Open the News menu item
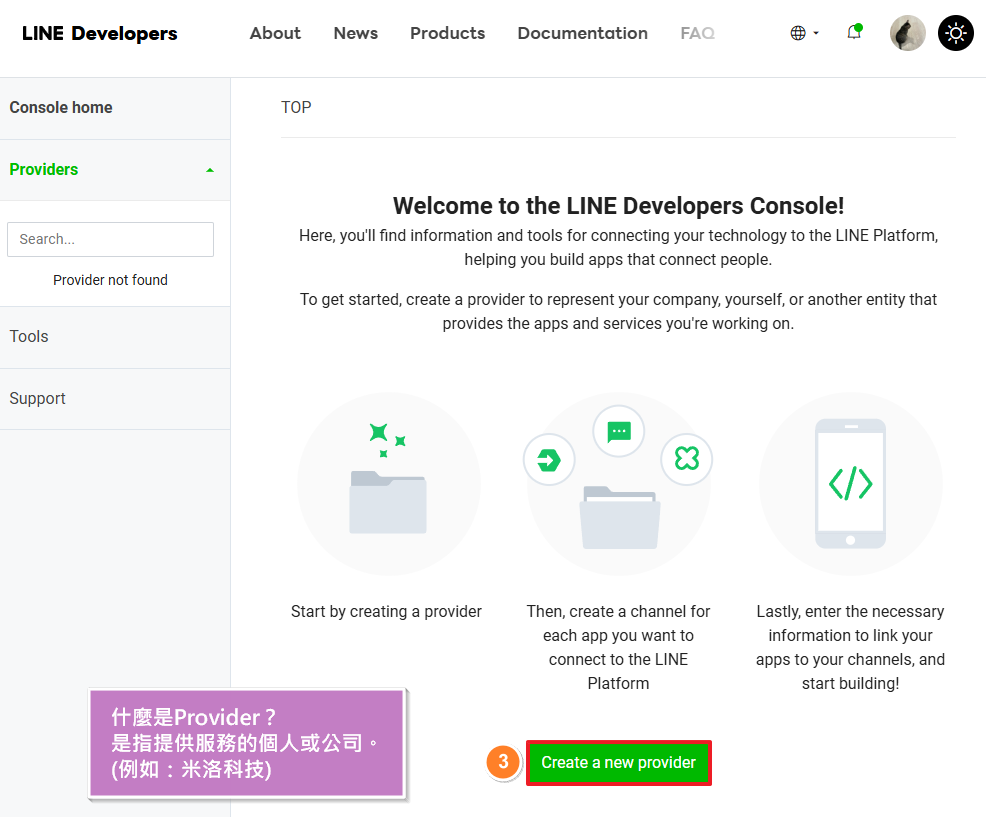This screenshot has width=986, height=817. tap(355, 33)
